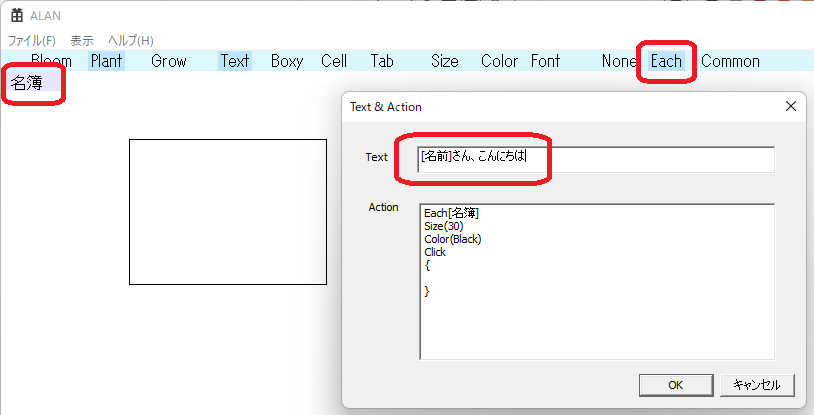The width and height of the screenshot is (814, 415).
Task: Pick the Tab toolbar item
Action: pos(382,61)
